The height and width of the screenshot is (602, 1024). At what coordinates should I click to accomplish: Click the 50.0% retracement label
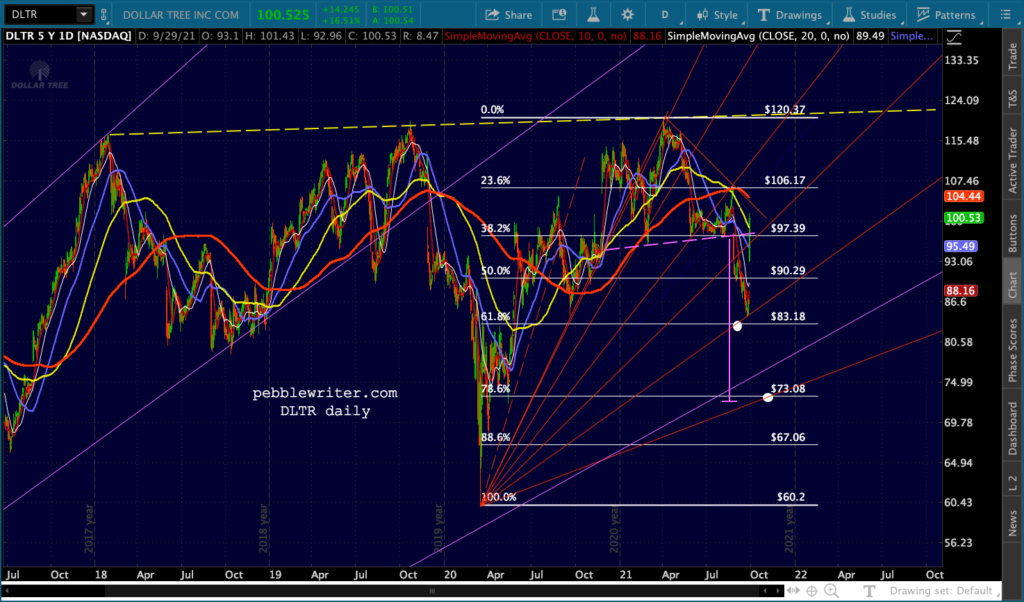[x=496, y=270]
